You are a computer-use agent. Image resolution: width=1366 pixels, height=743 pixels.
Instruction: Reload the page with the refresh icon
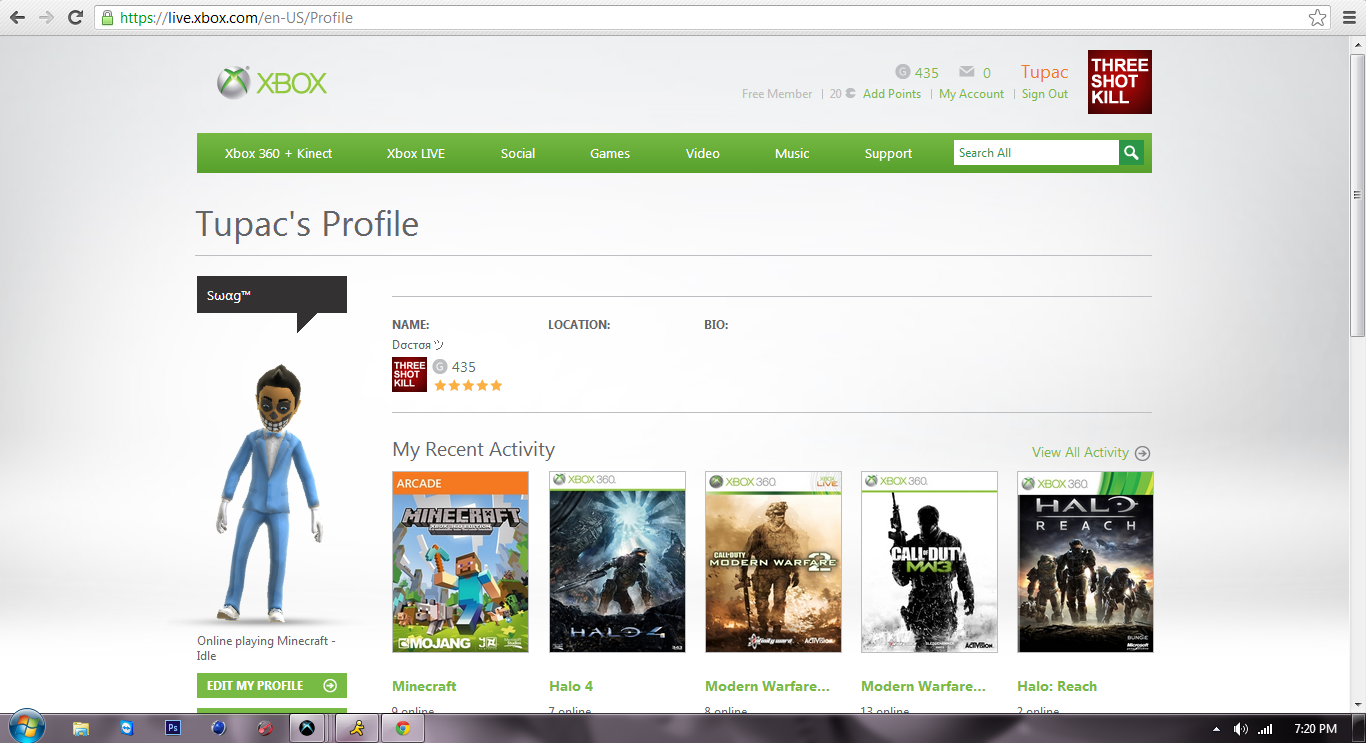click(75, 18)
